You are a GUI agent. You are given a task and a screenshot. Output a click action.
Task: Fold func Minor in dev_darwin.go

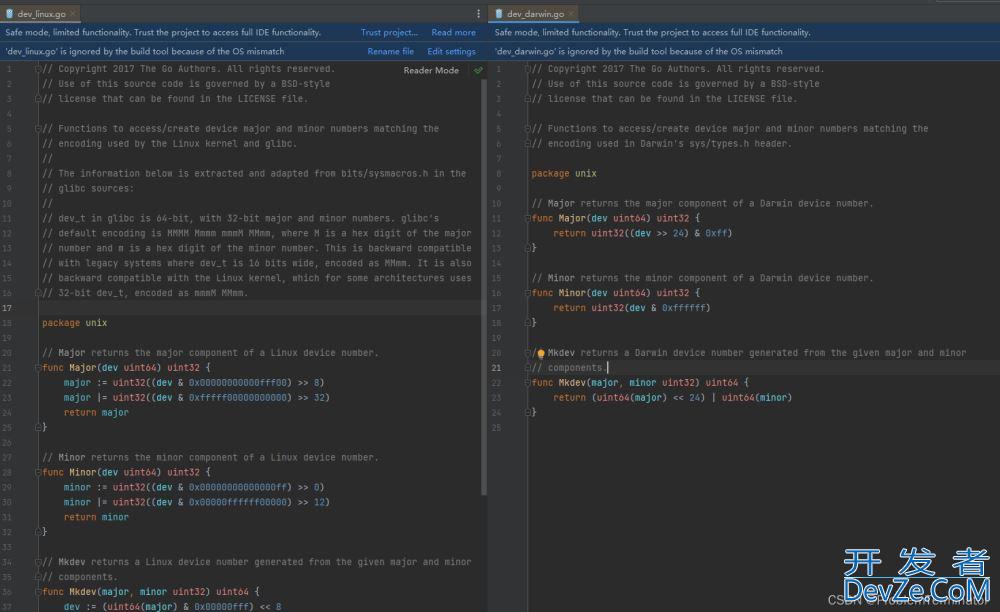527,293
